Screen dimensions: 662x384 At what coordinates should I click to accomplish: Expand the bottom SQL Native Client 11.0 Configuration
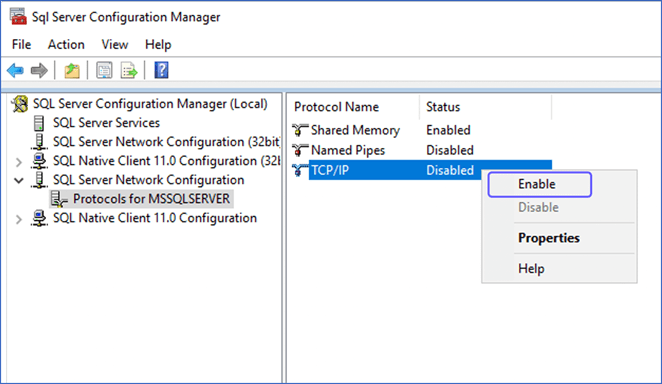[19, 219]
